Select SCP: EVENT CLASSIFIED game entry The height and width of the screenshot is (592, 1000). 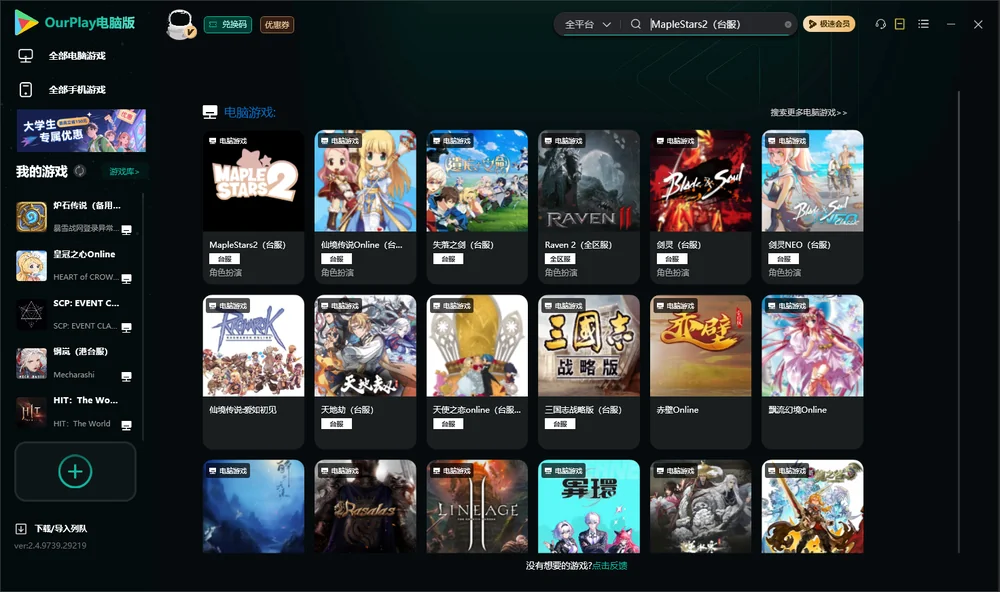[x=75, y=314]
